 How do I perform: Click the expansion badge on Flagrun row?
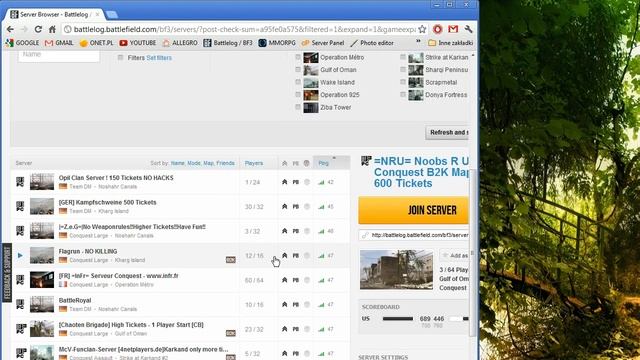pyautogui.click(x=231, y=260)
